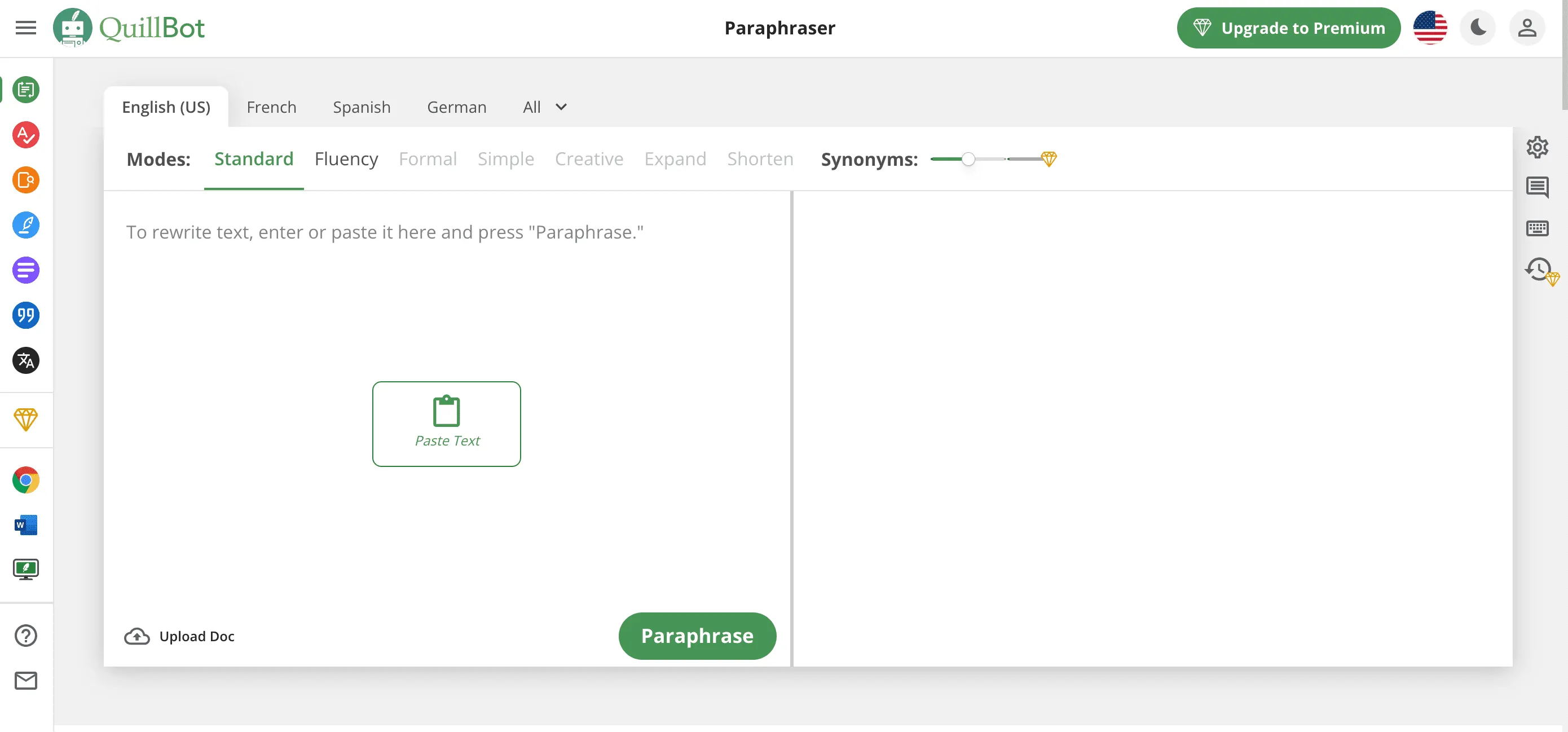
Task: Click the Word add-in icon
Action: point(25,524)
